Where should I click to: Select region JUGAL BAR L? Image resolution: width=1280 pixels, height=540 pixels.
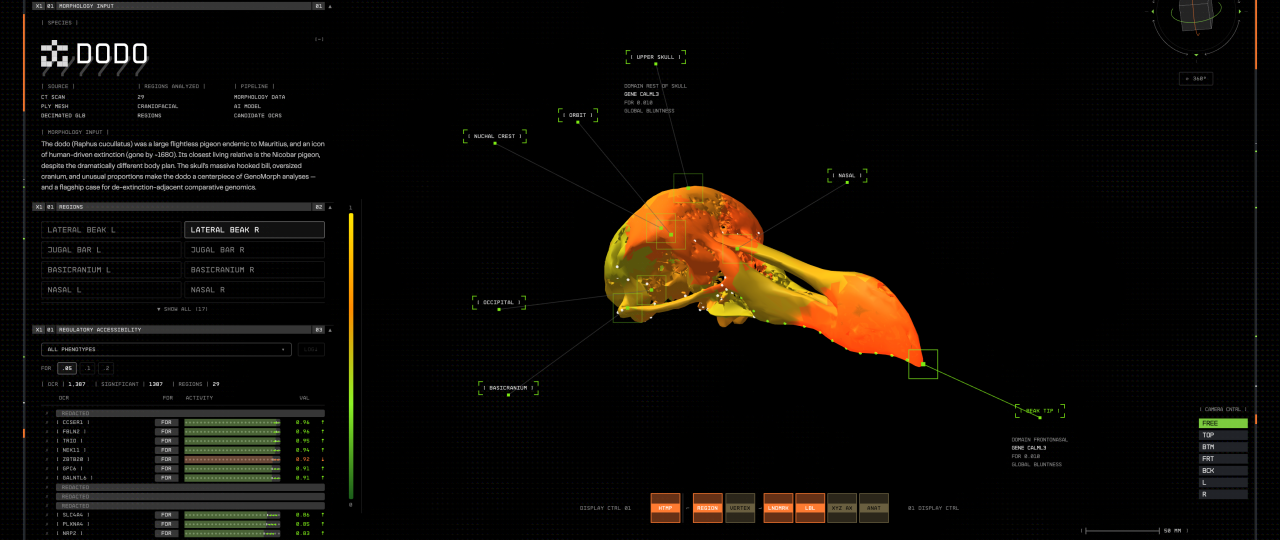click(x=112, y=250)
